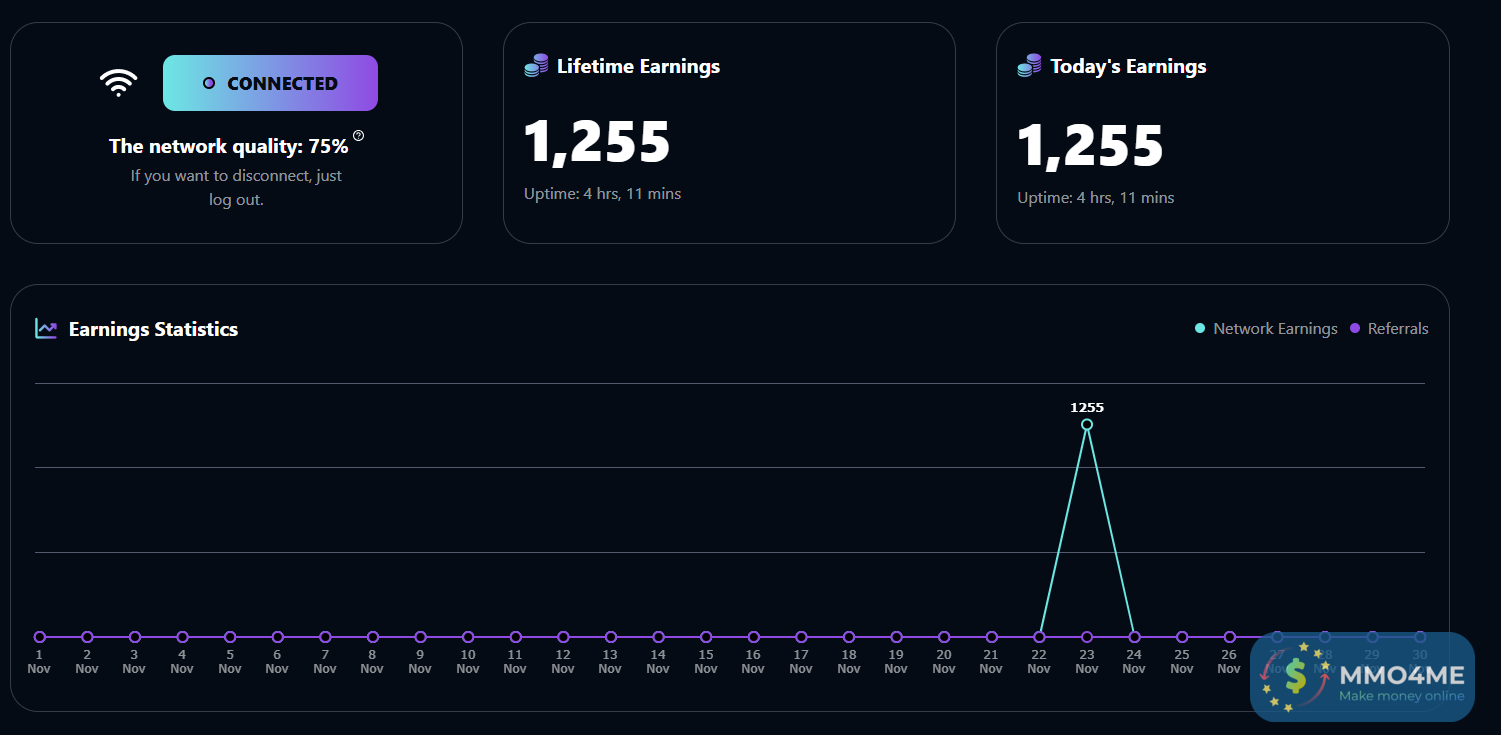Select the 13 Nov data point
1501x735 pixels.
(x=611, y=637)
